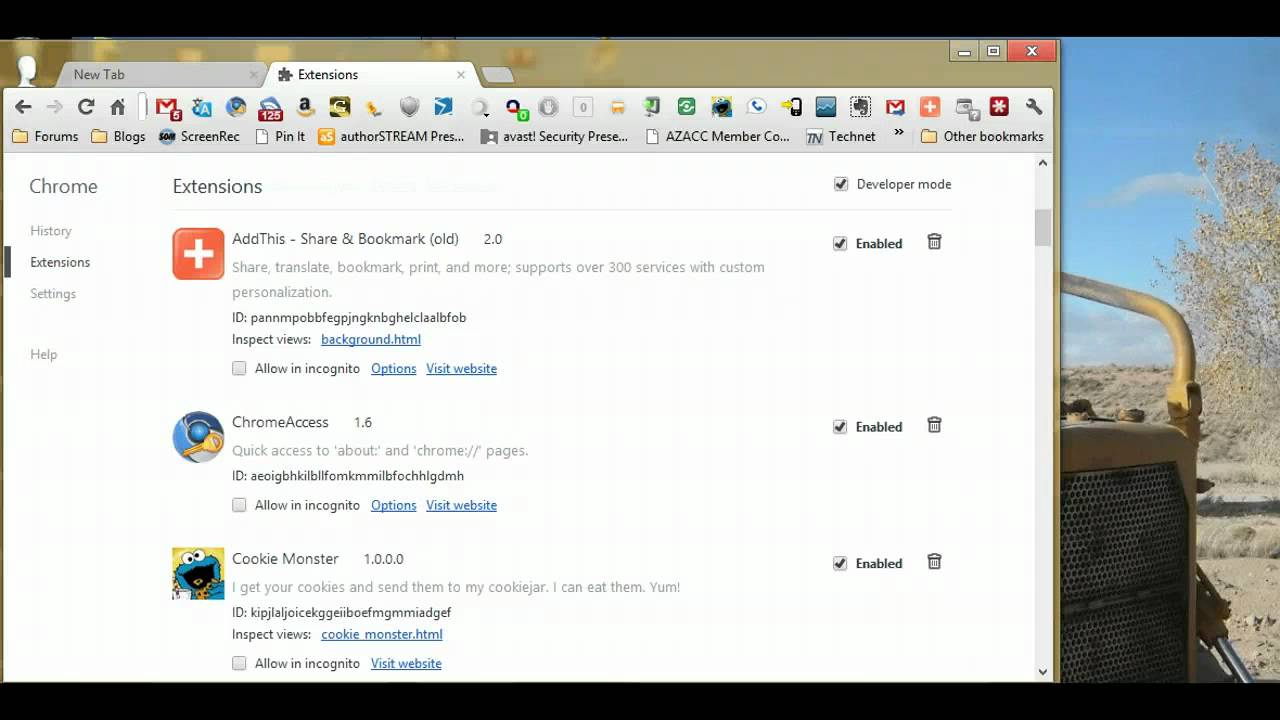Click the ChromeAccess toolbar icon

pos(236,107)
